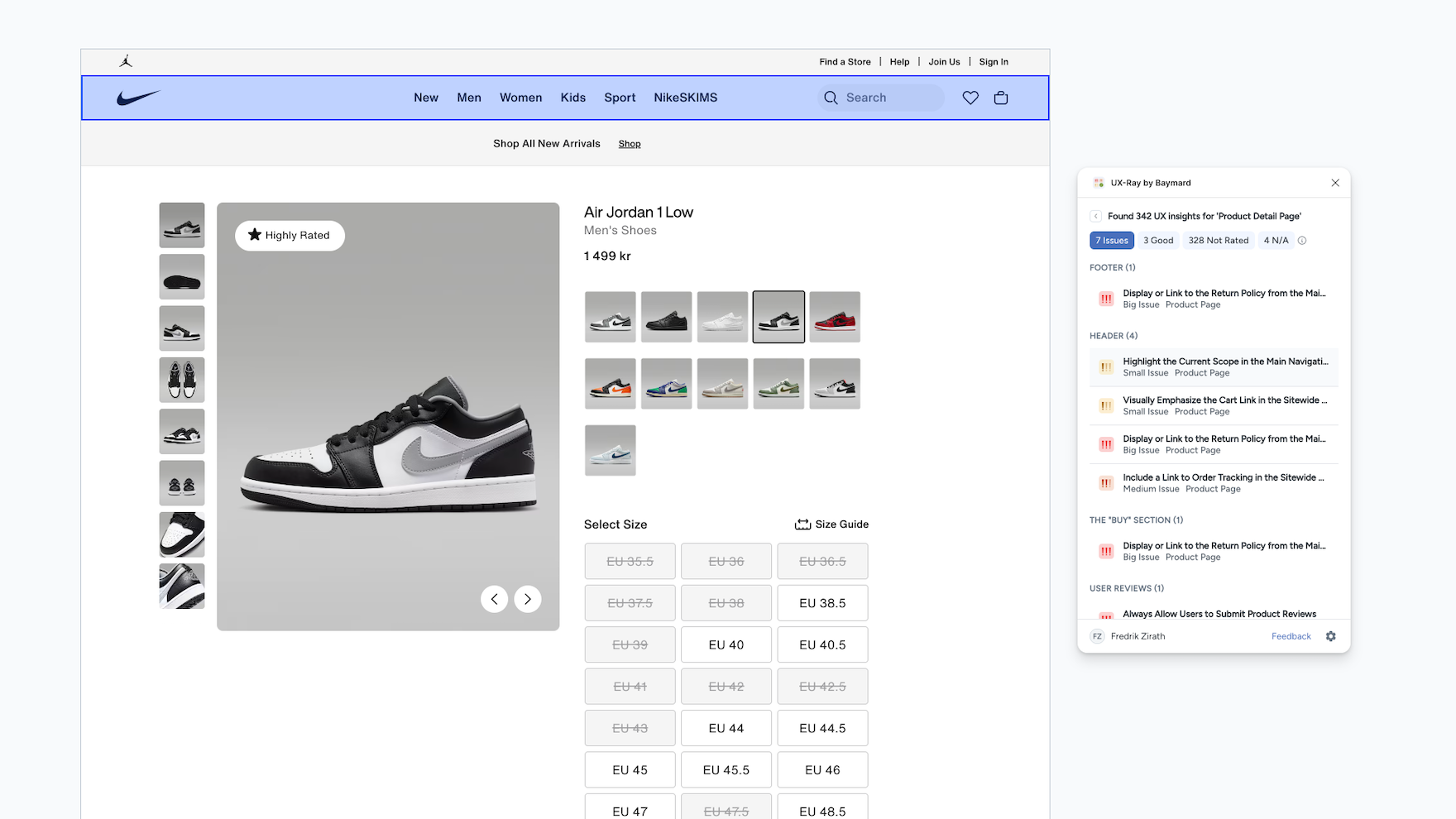Select size EU 44
Image resolution: width=1456 pixels, height=819 pixels.
coord(726,728)
